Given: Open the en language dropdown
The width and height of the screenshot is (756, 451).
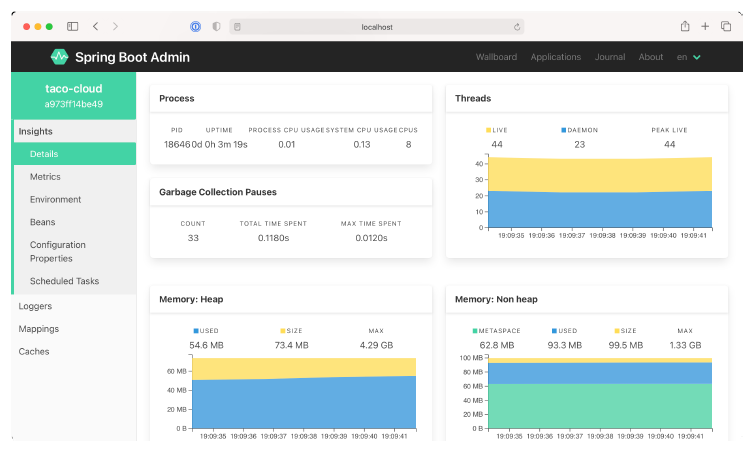Looking at the screenshot, I should 688,57.
